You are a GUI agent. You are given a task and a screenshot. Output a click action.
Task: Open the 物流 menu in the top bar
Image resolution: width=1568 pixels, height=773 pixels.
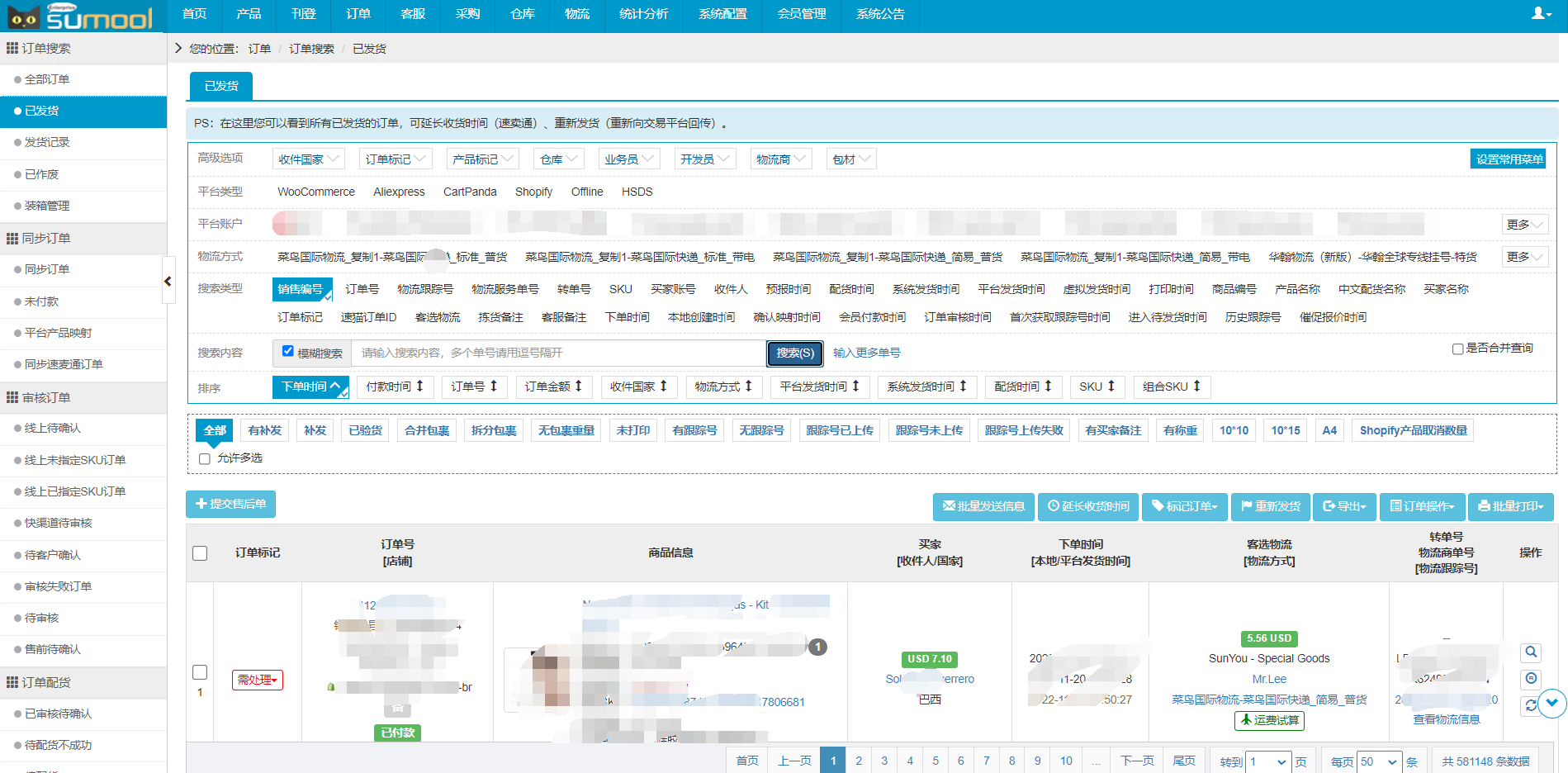coord(576,15)
